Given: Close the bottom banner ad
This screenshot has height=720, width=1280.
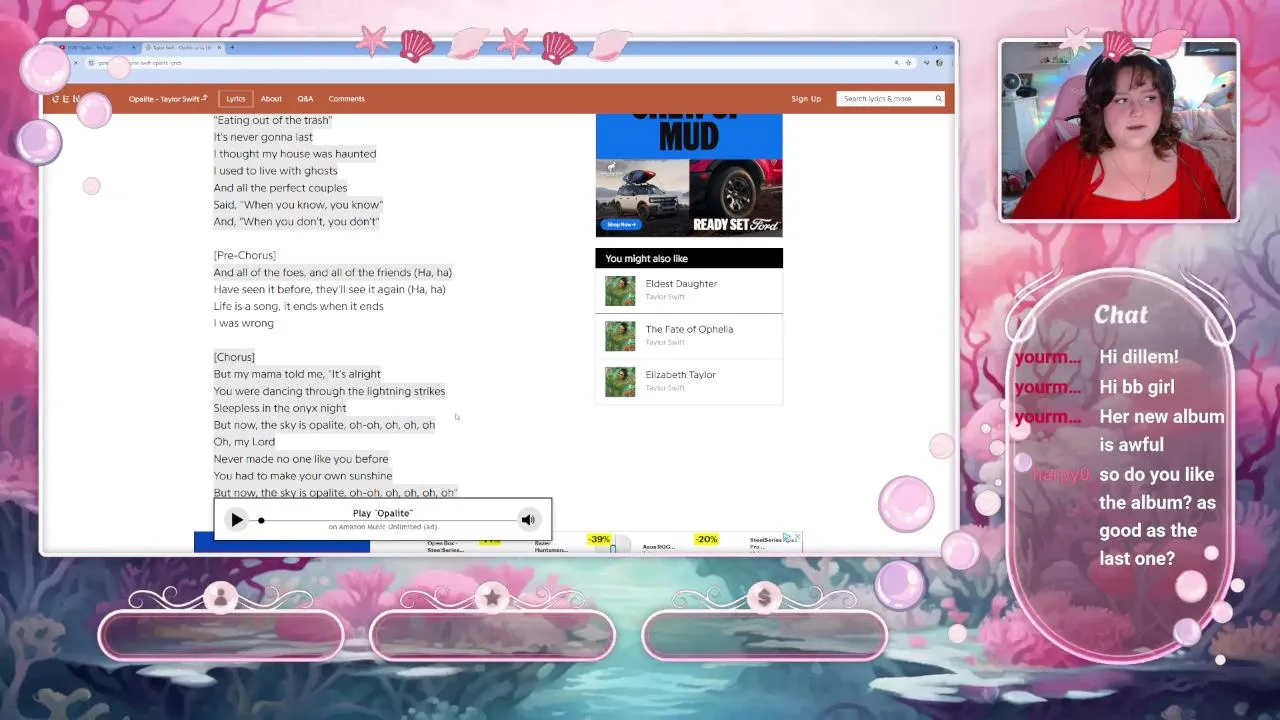Looking at the screenshot, I should tap(797, 537).
